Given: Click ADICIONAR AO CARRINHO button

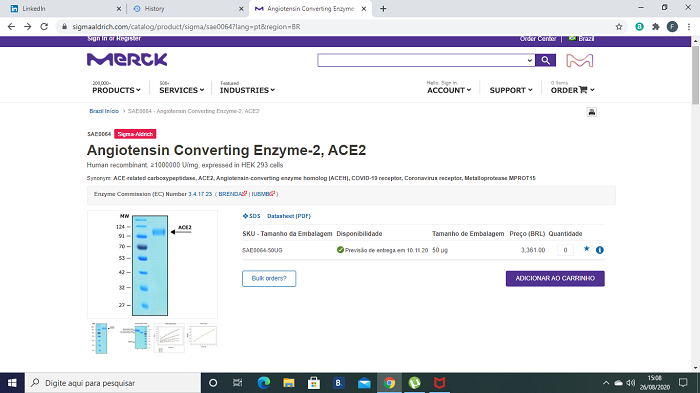Looking at the screenshot, I should [x=555, y=278].
